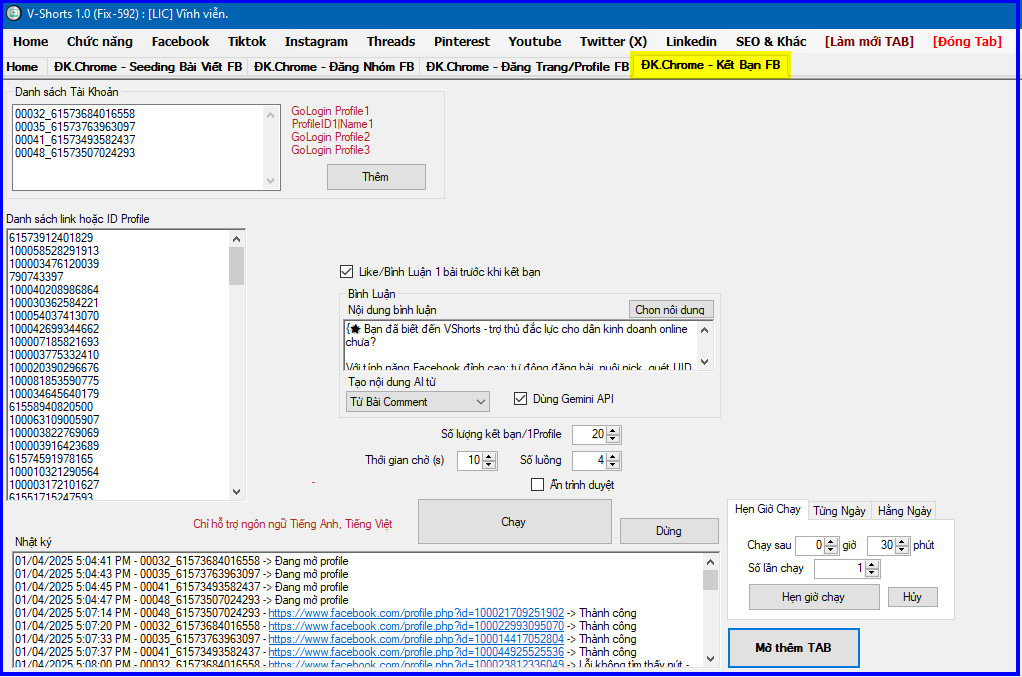Click the Hủy button
The image size is (1022, 677).
(912, 597)
